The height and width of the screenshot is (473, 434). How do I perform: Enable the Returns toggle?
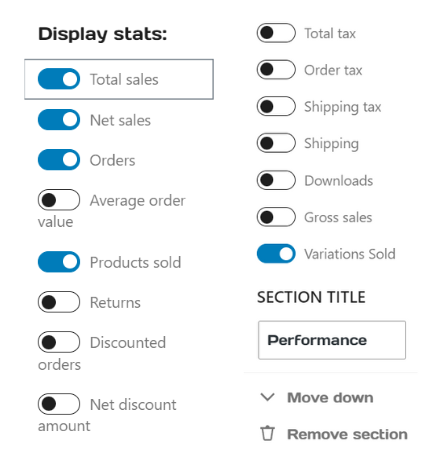tap(59, 302)
